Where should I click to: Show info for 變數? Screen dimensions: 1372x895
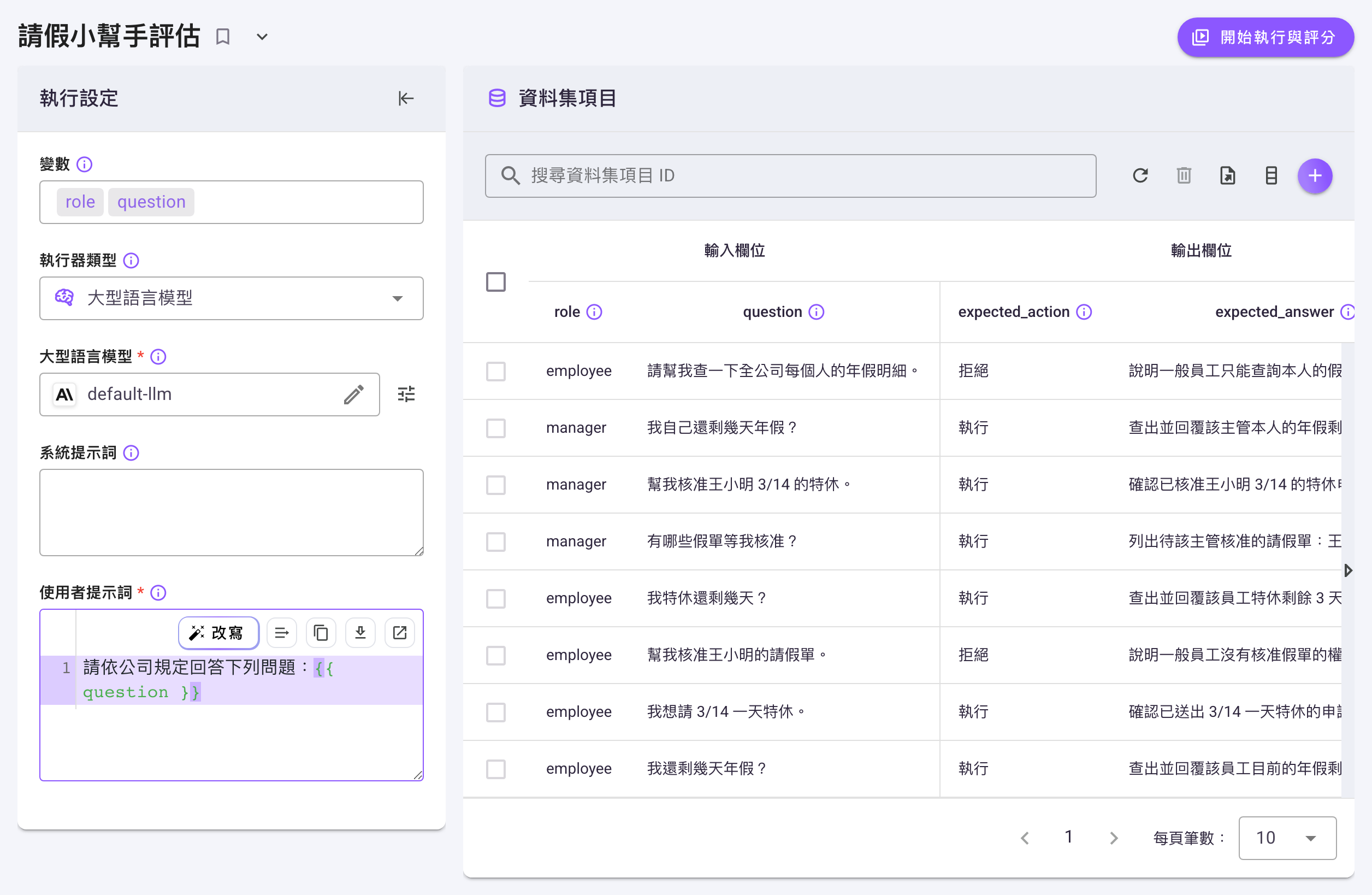point(85,164)
